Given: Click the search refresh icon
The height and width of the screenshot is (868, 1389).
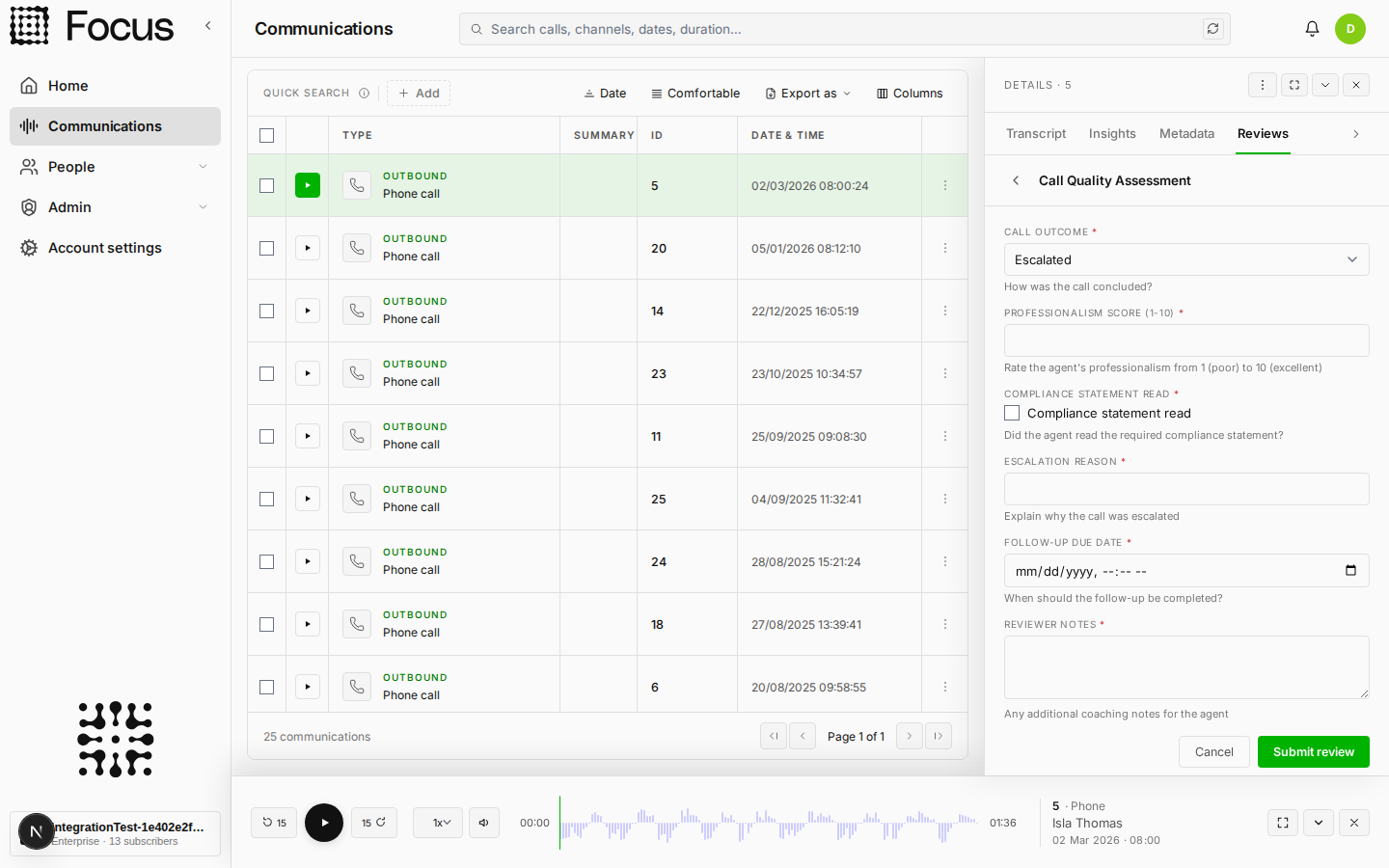Looking at the screenshot, I should point(1212,29).
